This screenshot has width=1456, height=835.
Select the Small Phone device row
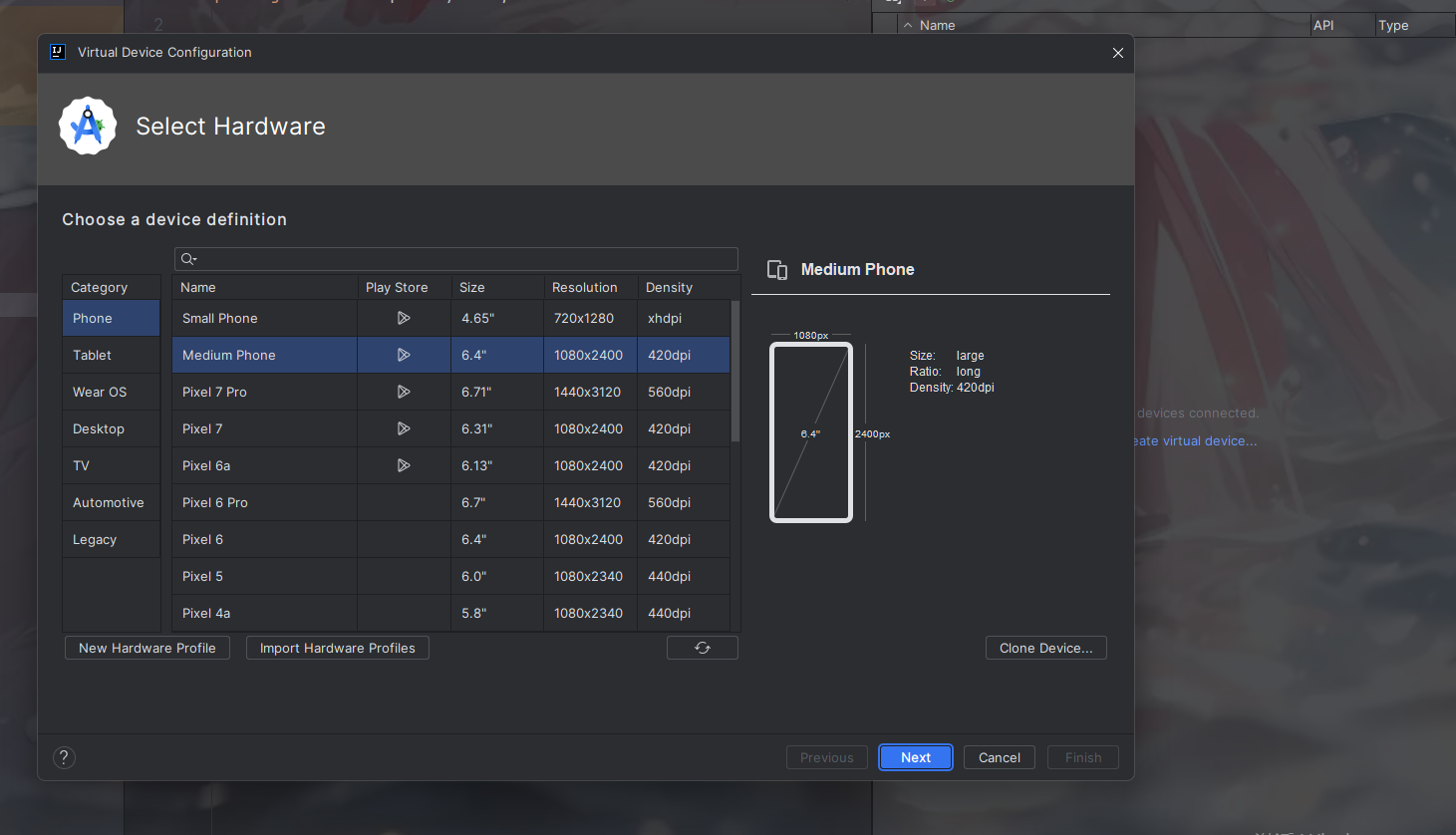click(x=450, y=318)
